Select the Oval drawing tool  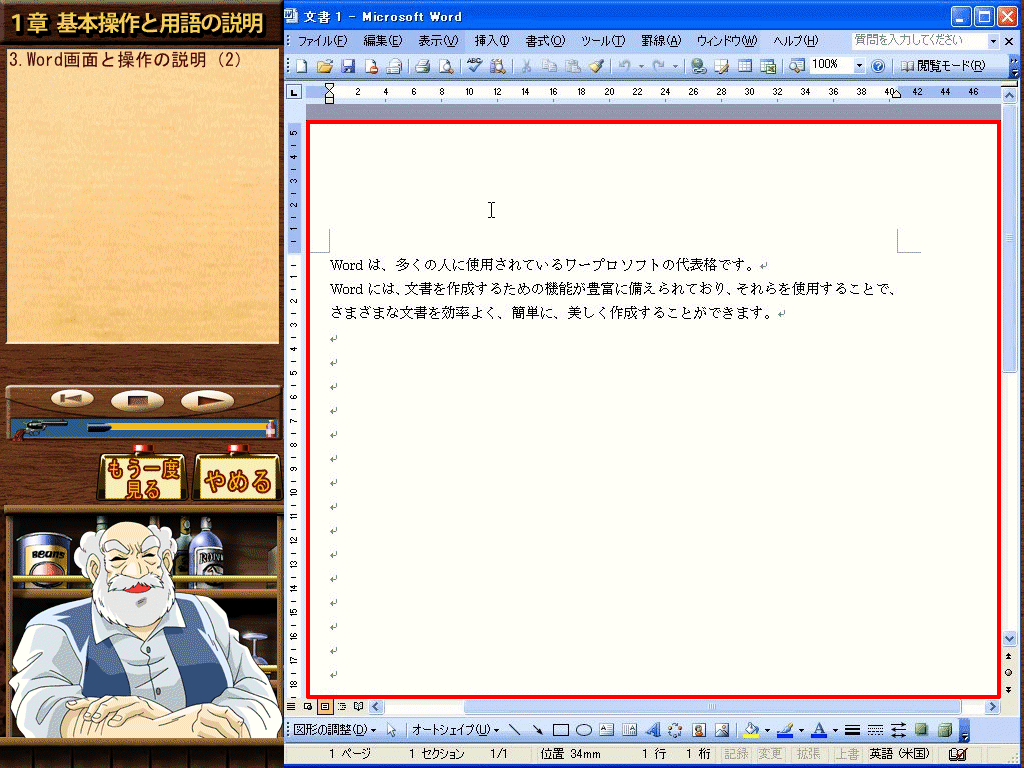coord(584,729)
